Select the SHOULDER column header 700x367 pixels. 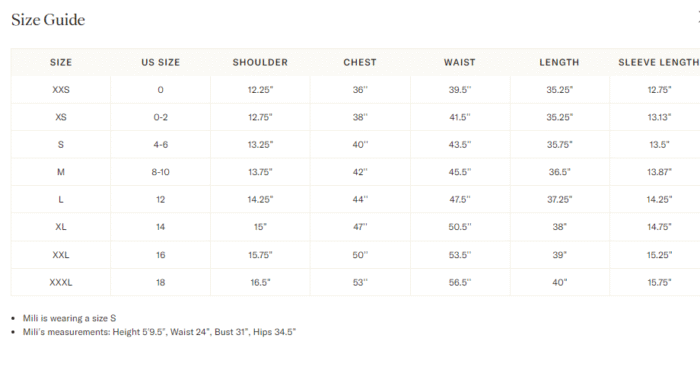pos(260,63)
